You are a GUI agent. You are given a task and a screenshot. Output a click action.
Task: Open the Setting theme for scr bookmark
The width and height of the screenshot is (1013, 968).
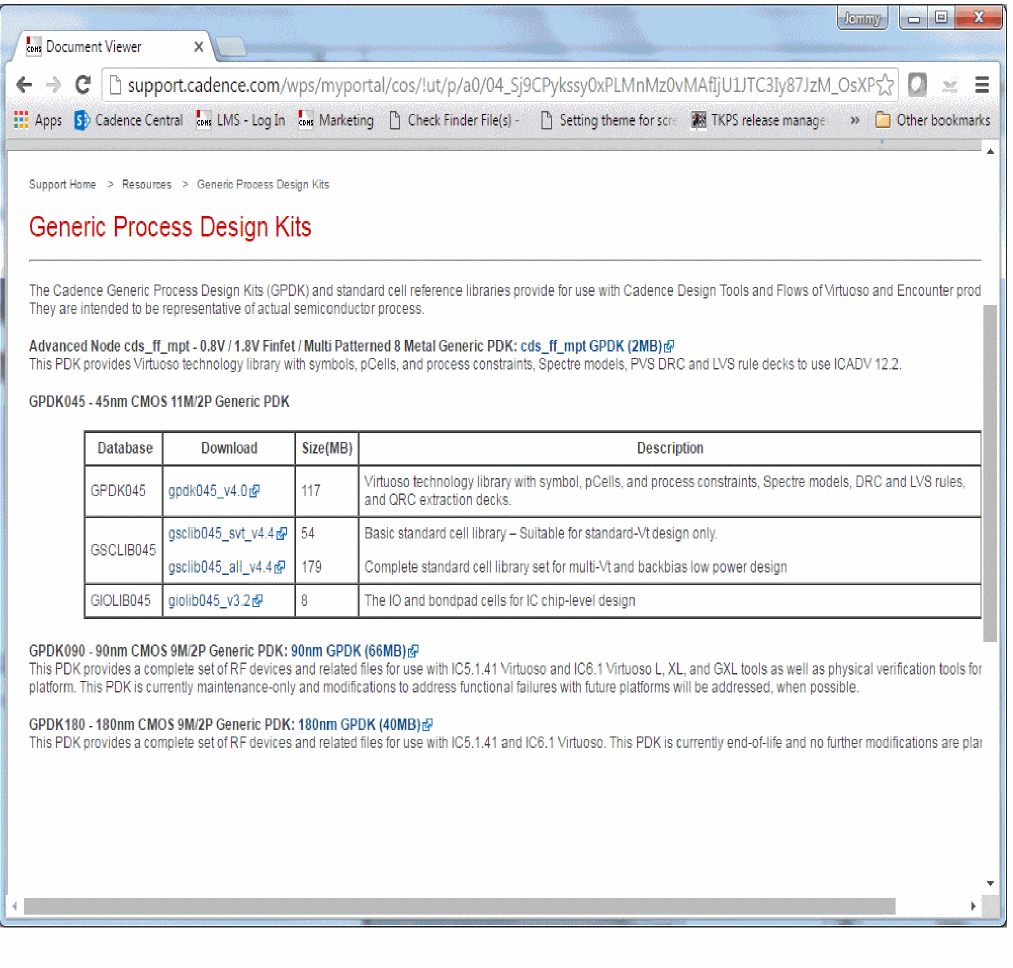[609, 120]
